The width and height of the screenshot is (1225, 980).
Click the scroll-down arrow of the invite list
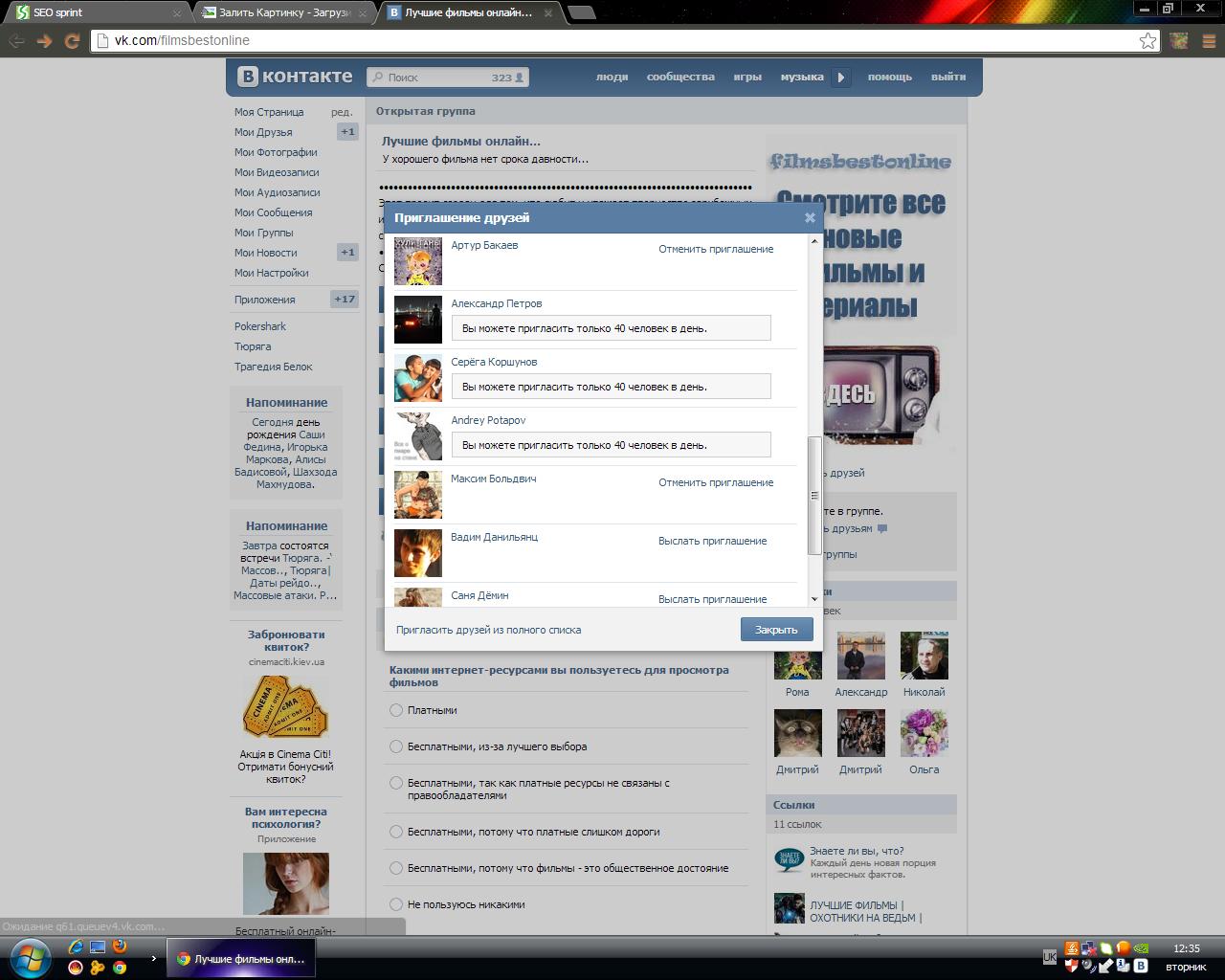point(814,599)
